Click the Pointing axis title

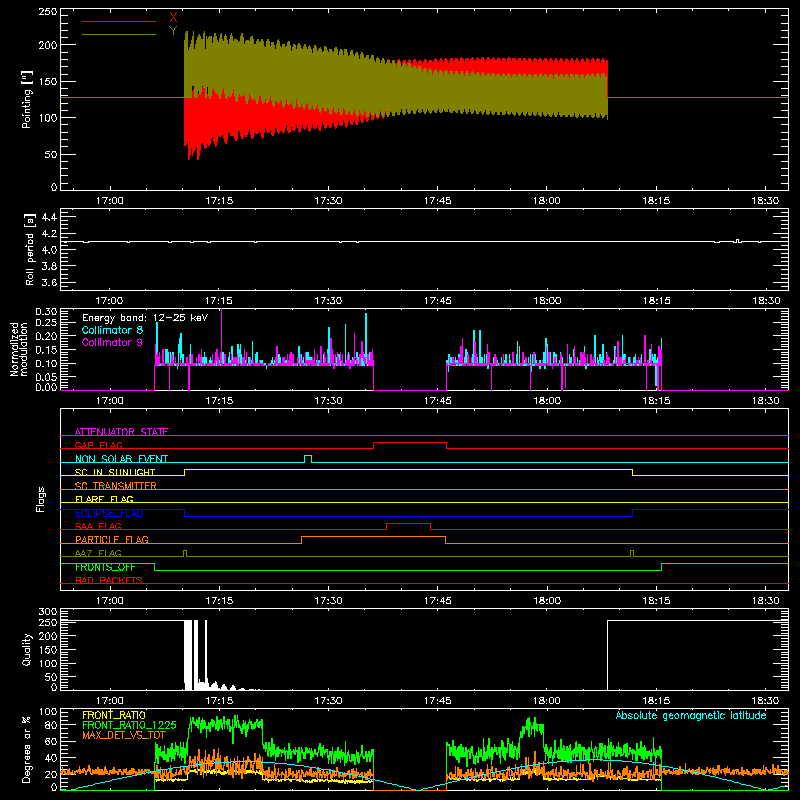27,99
